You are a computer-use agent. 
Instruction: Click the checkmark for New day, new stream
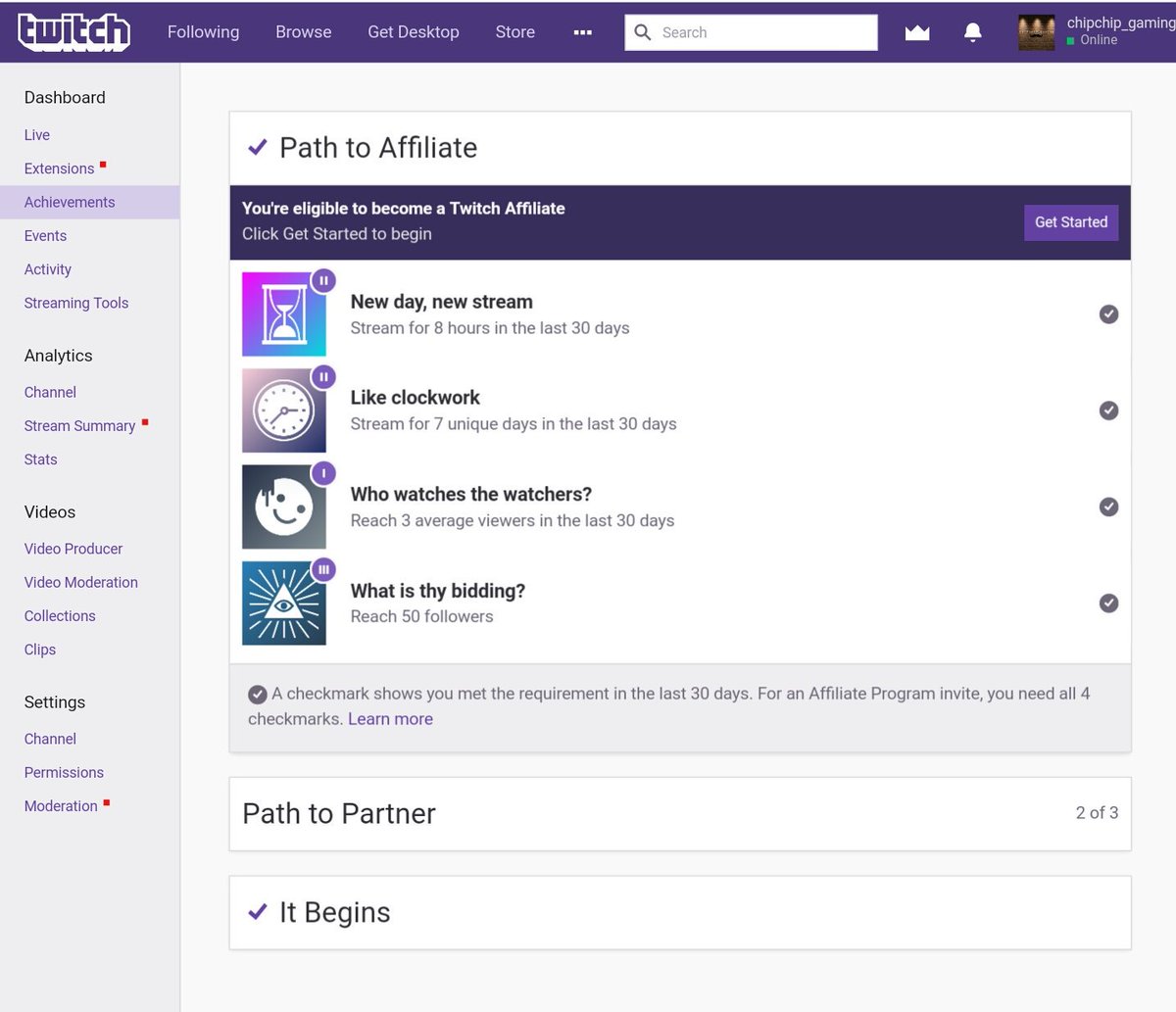point(1108,313)
